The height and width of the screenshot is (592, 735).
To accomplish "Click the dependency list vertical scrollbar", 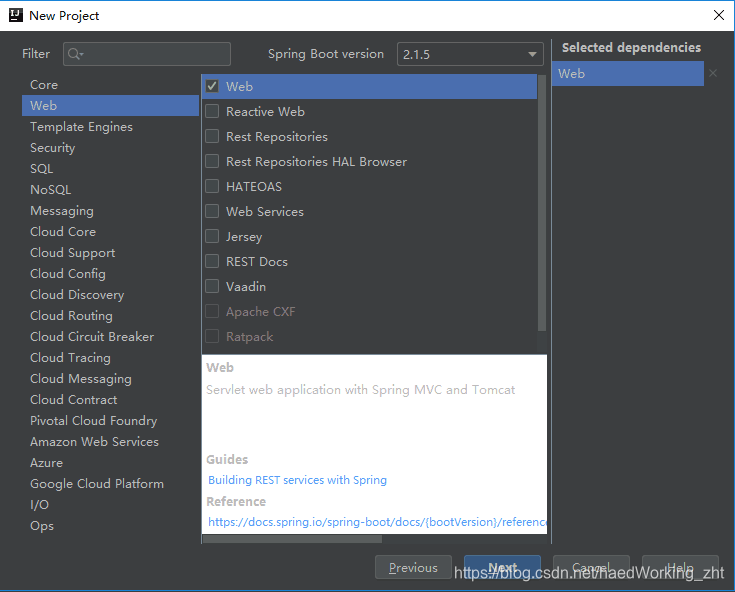I will (542, 203).
